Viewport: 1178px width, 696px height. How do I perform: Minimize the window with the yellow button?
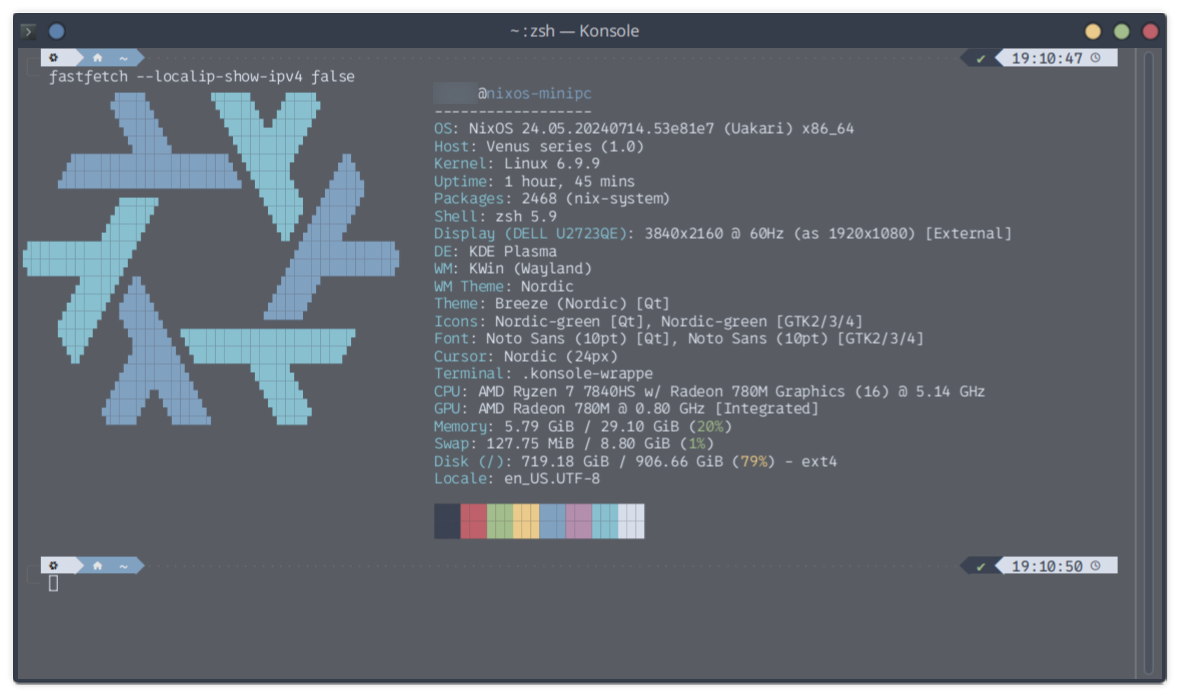[1093, 31]
